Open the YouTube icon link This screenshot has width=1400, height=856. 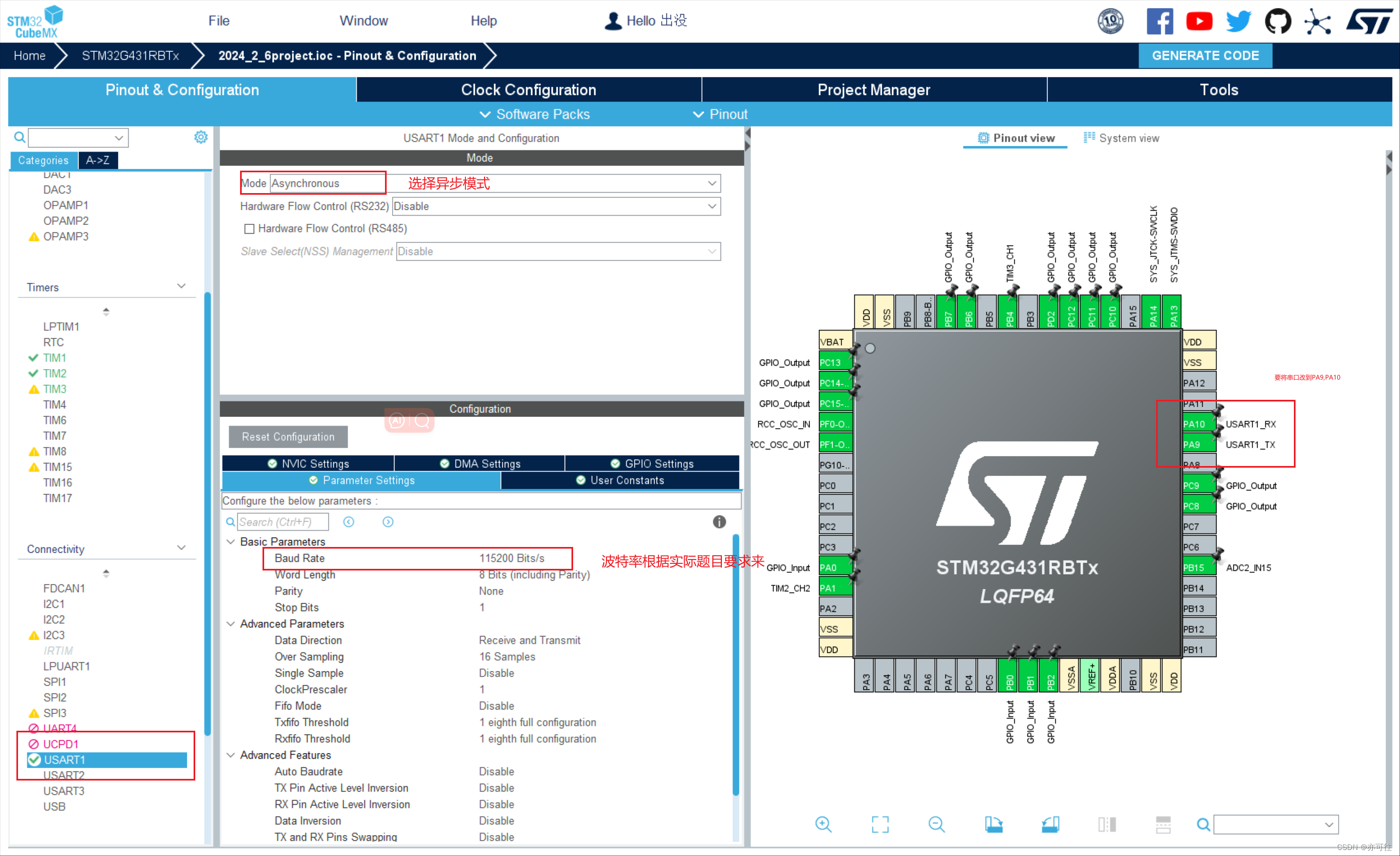[1199, 21]
